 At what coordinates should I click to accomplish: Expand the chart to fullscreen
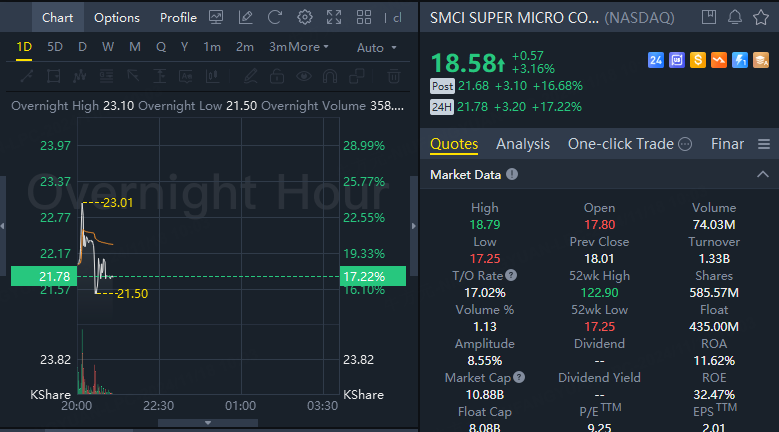tap(335, 17)
